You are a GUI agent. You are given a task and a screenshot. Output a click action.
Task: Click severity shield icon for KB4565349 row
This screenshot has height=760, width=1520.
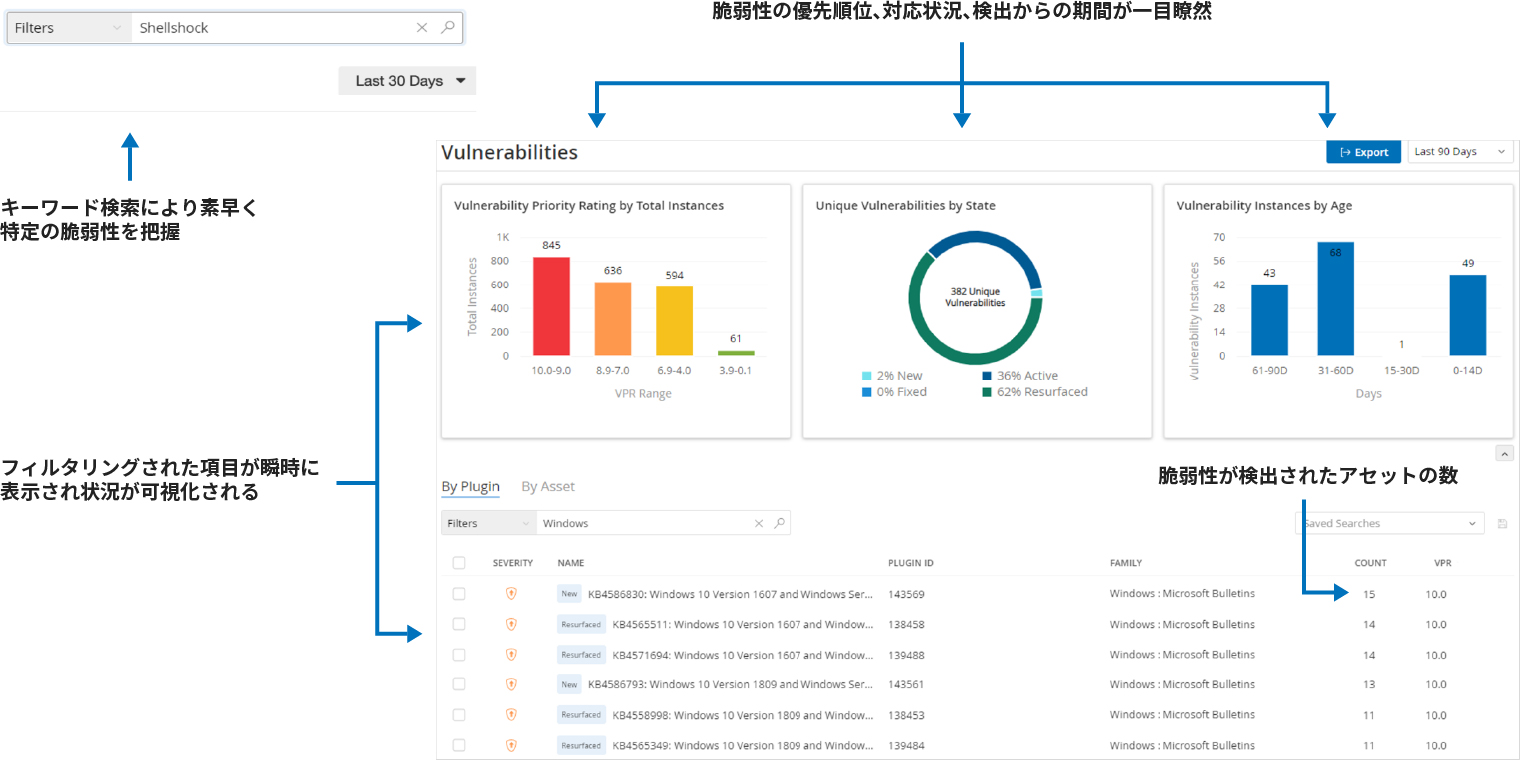click(x=511, y=745)
